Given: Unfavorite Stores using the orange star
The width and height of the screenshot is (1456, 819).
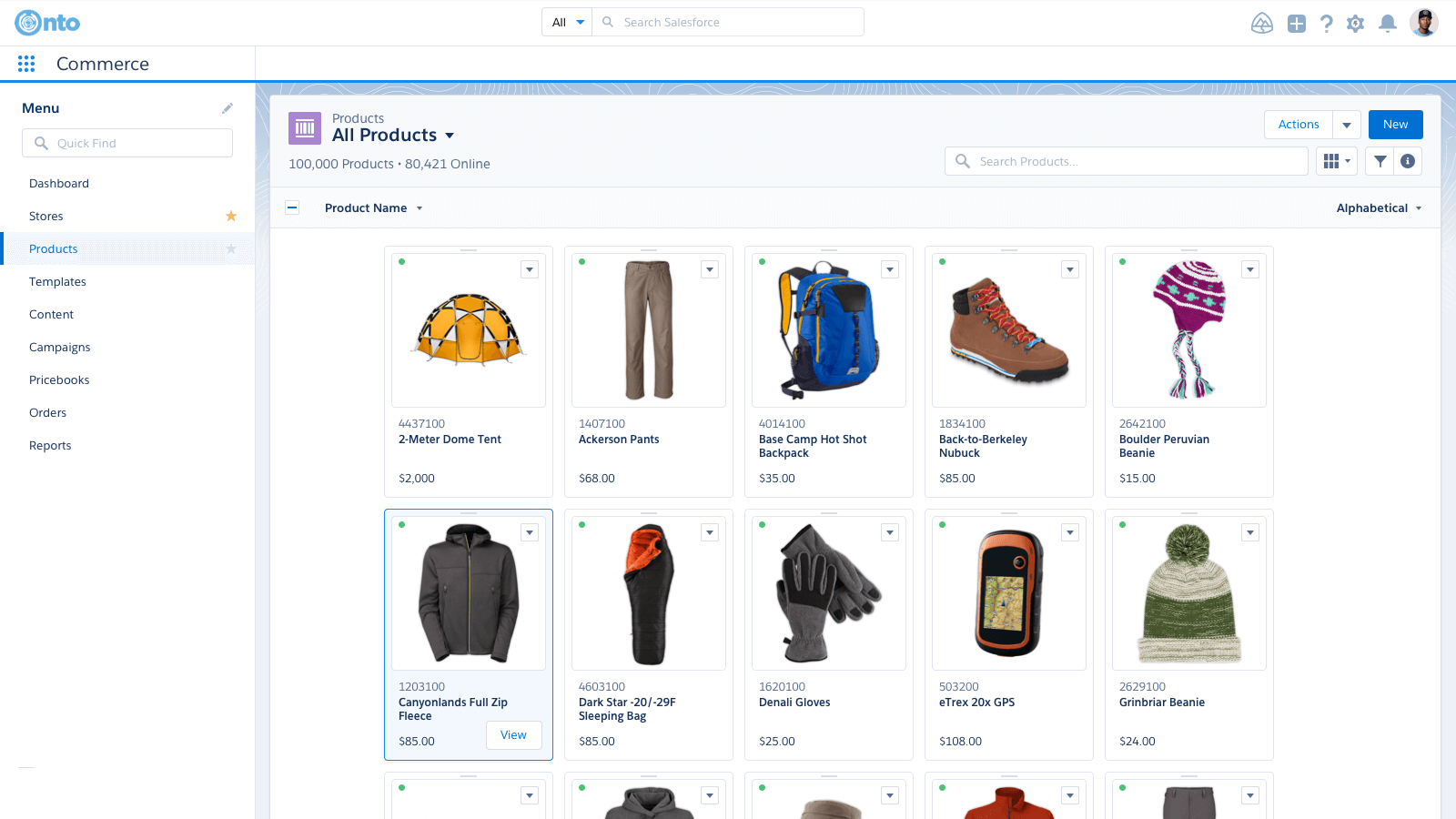Looking at the screenshot, I should click(231, 216).
